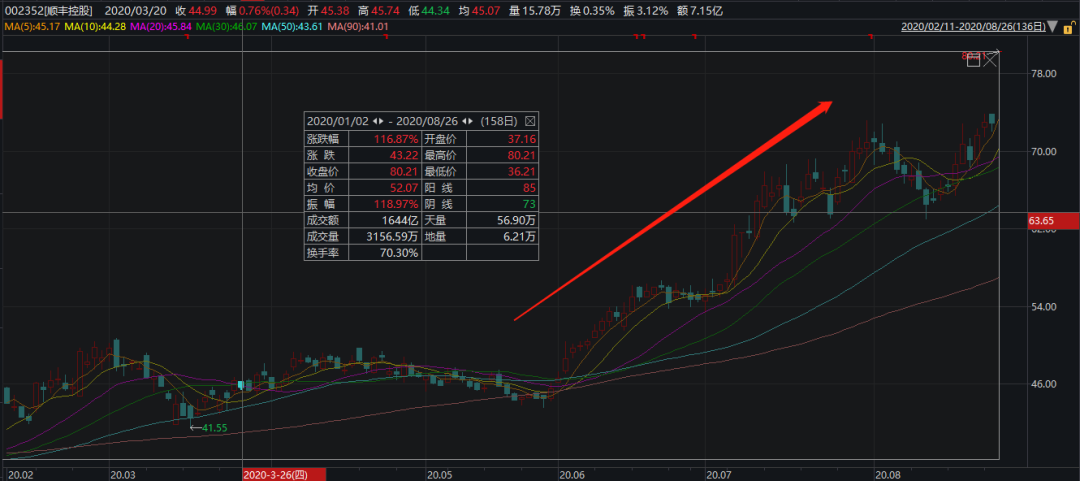The image size is (1080, 481).
Task: Click the 20.06 time axis label
Action: click(572, 475)
